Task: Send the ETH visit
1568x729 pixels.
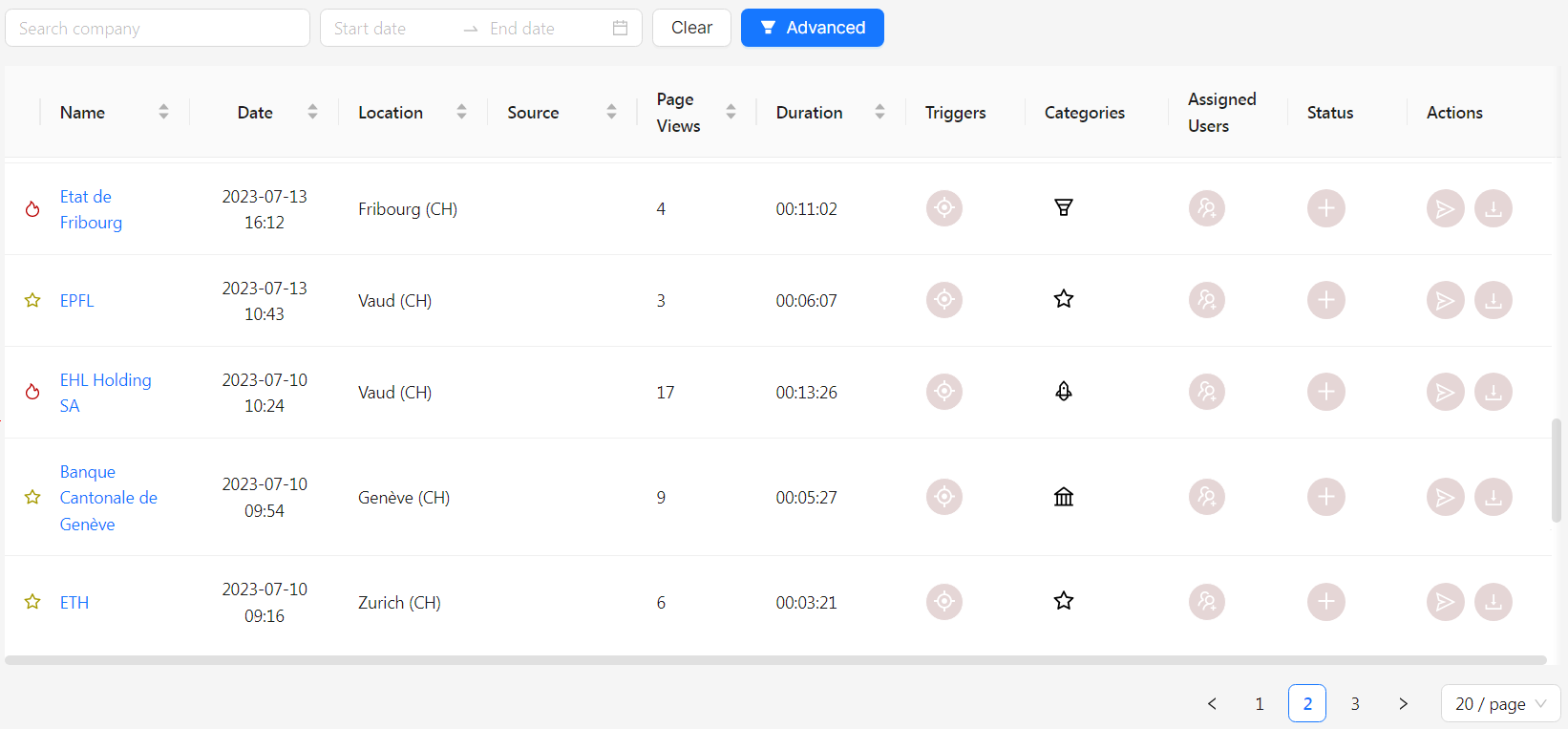Action: tap(1446, 602)
